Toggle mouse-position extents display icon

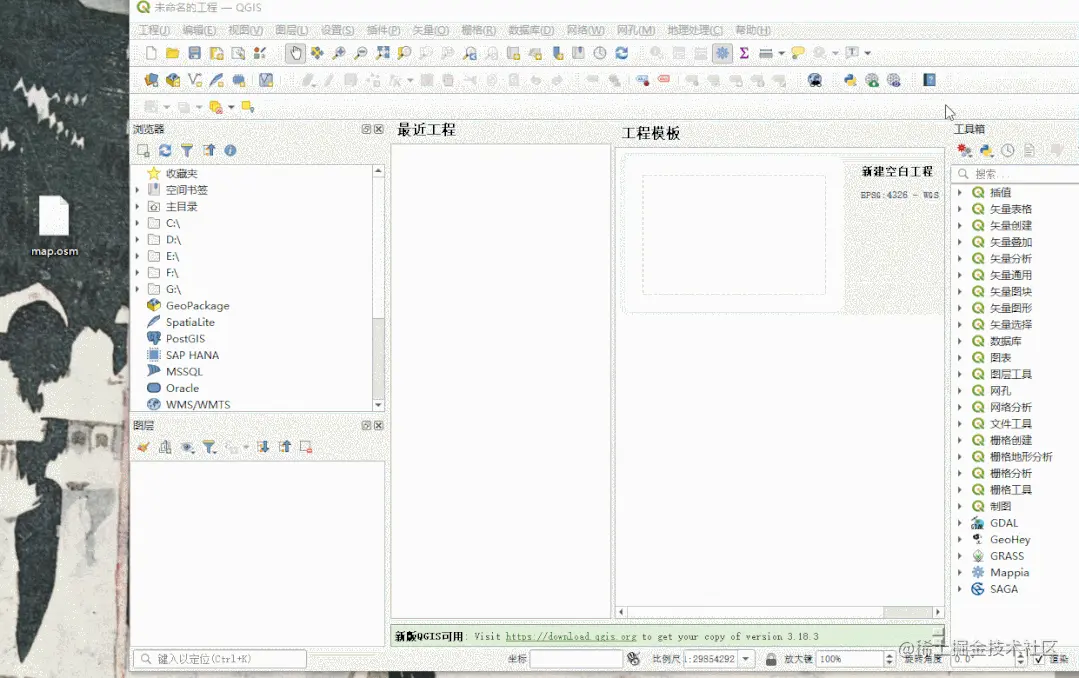[x=634, y=659]
